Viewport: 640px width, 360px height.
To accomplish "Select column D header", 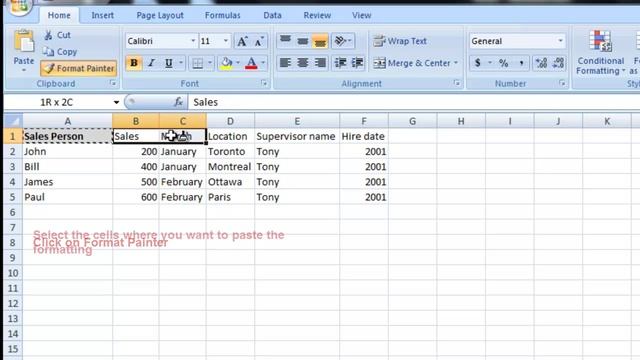I will click(230, 121).
